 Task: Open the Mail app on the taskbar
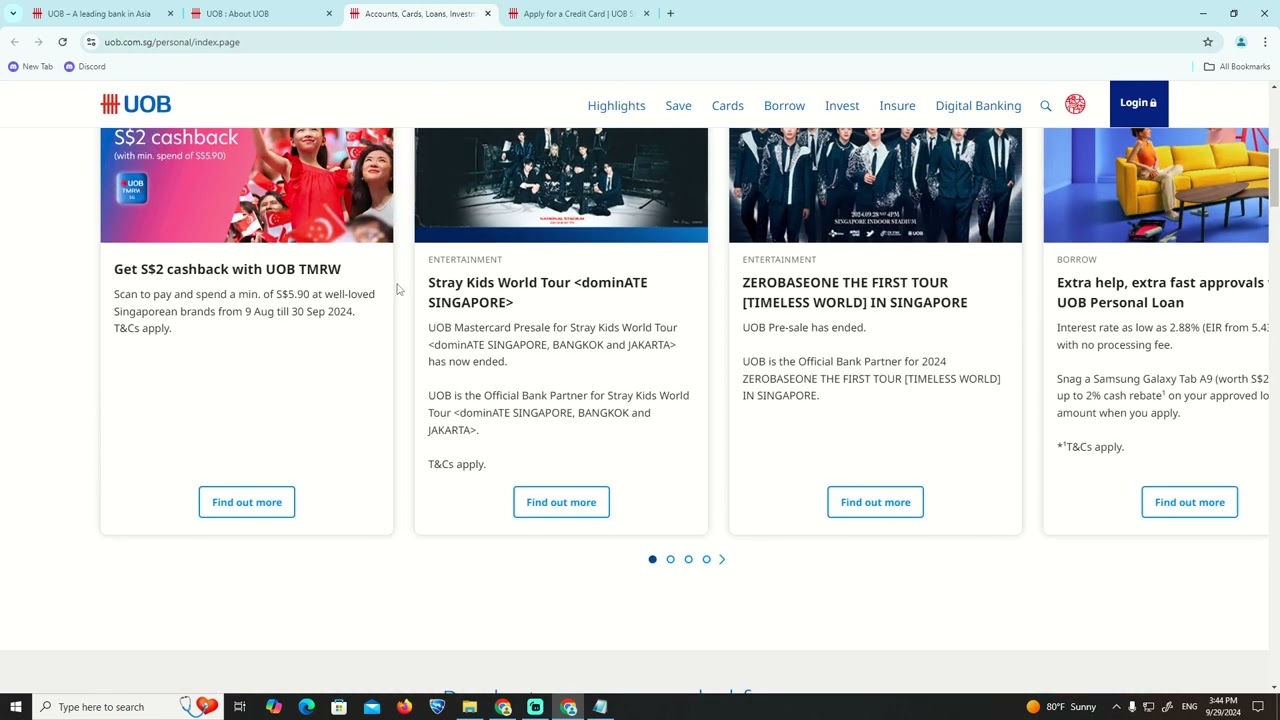point(372,707)
